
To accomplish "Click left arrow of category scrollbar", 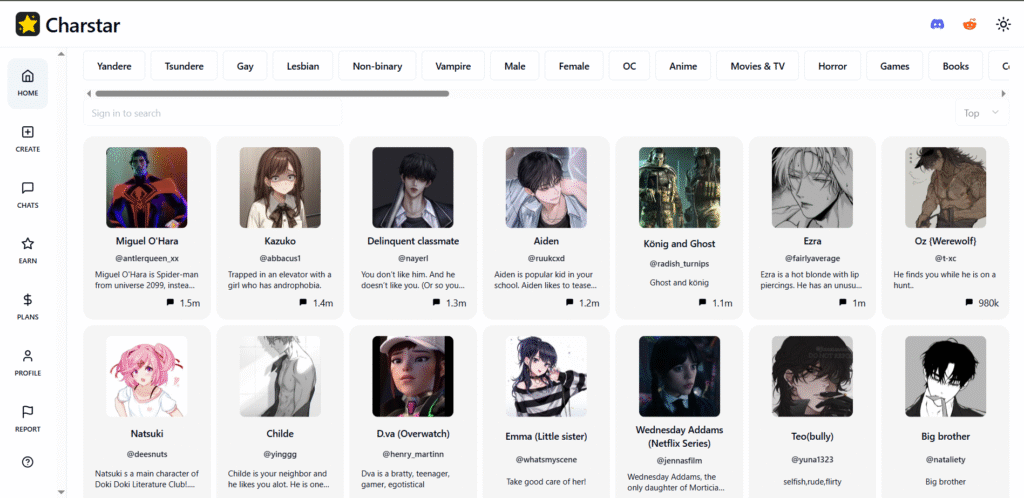I will 89,93.
